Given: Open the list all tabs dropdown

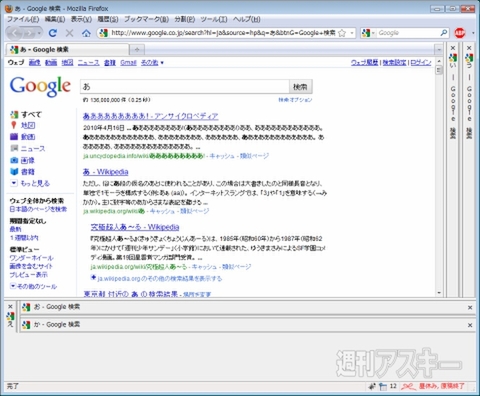Looking at the screenshot, I should pyautogui.click(x=439, y=50).
